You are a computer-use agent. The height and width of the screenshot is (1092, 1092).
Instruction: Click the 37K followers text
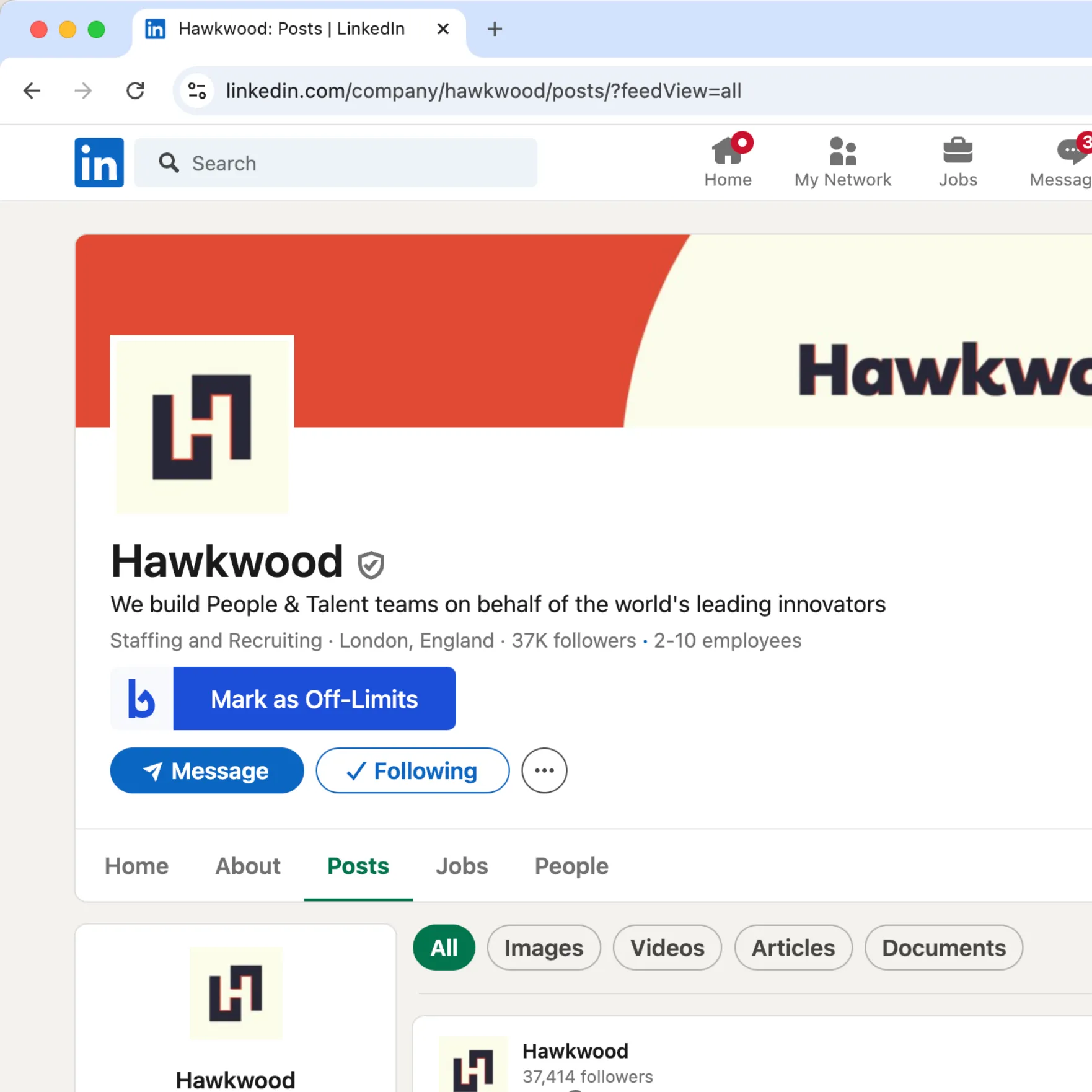pyautogui.click(x=573, y=640)
